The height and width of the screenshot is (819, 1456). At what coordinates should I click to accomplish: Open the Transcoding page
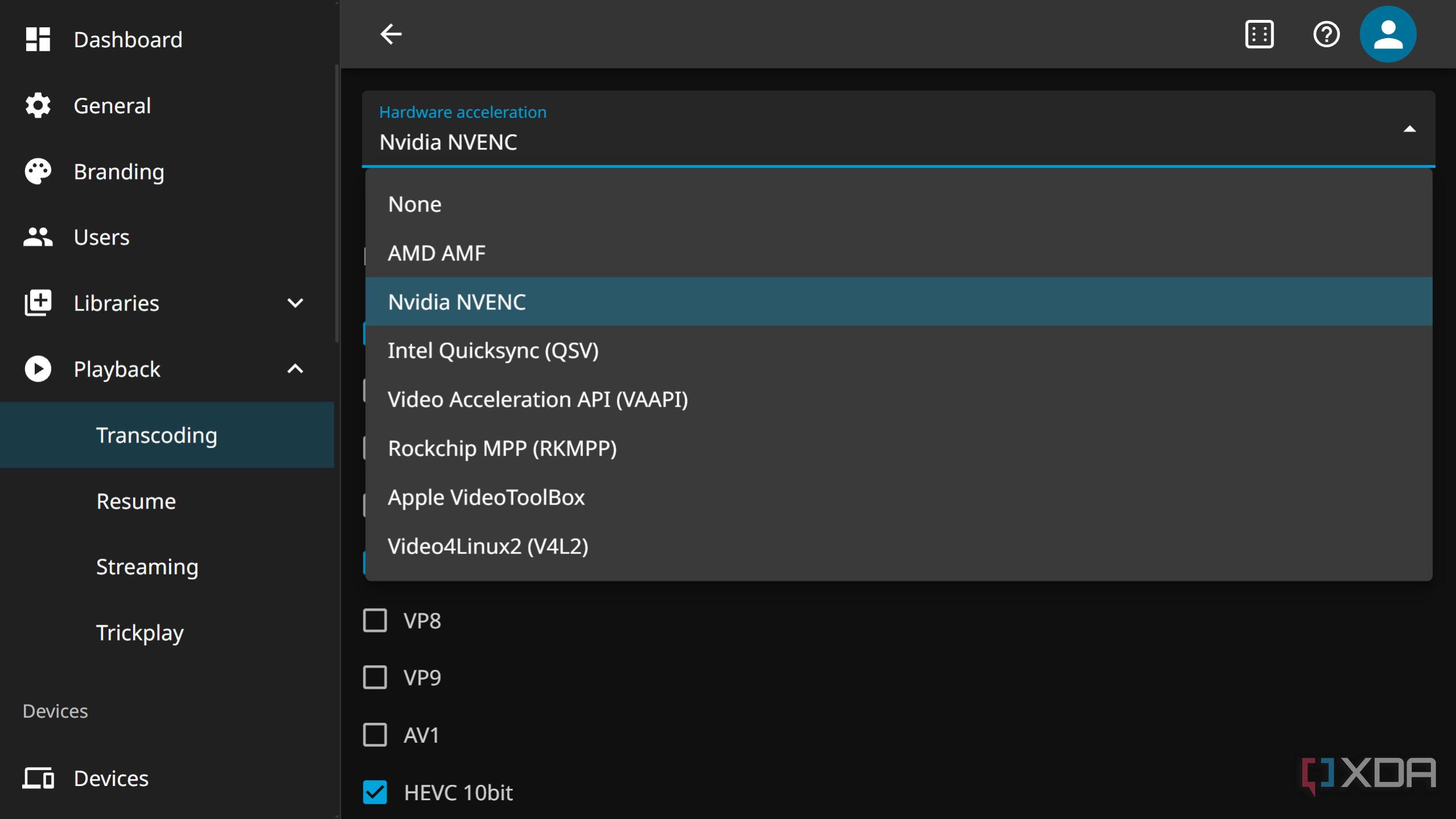coord(167,435)
